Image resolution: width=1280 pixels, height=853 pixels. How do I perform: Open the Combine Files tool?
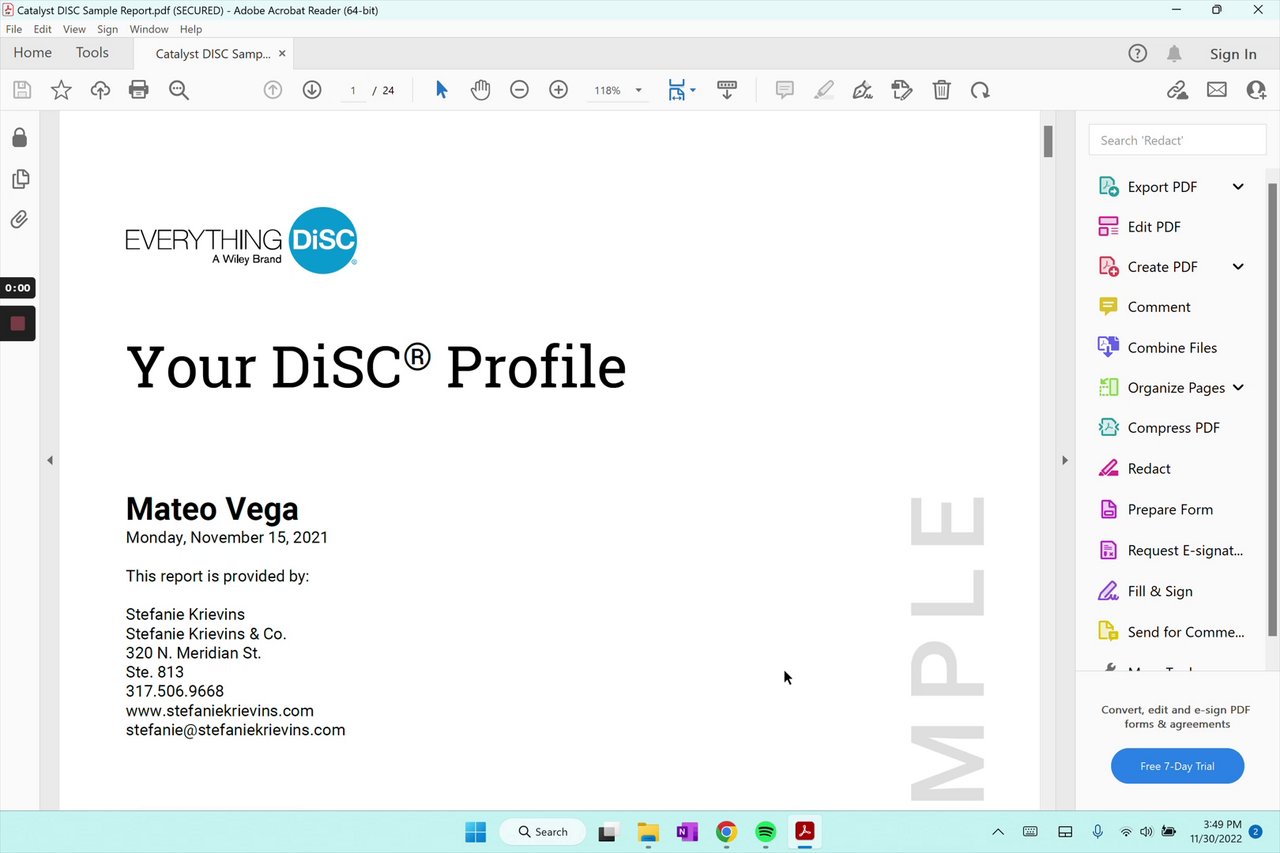point(1170,348)
